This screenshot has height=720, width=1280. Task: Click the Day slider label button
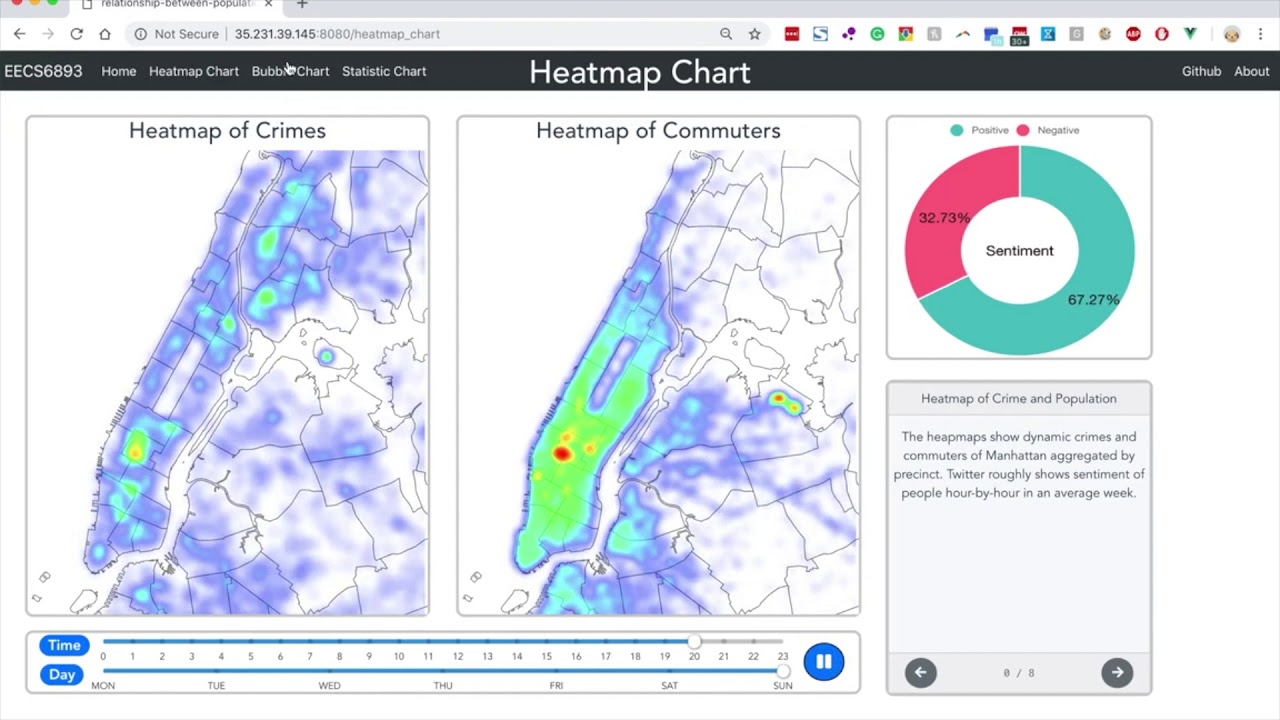(x=62, y=674)
